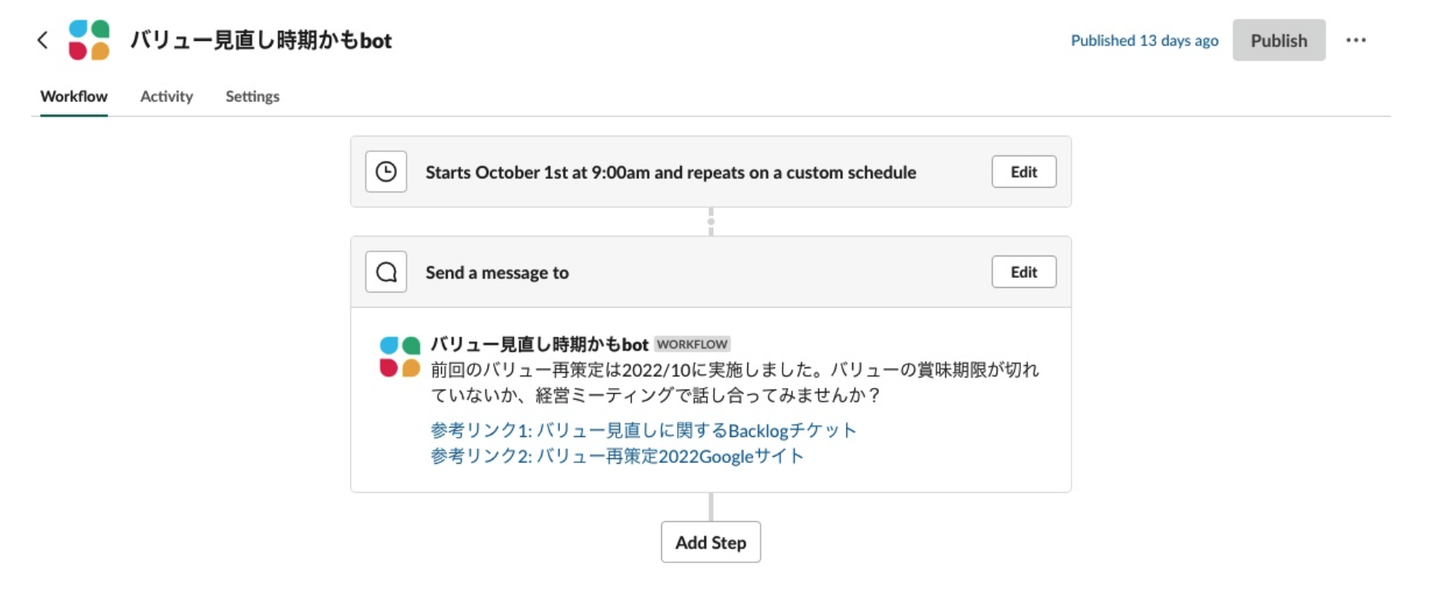Click the bot avatar in the message preview
The width and height of the screenshot is (1440, 597).
(x=400, y=357)
